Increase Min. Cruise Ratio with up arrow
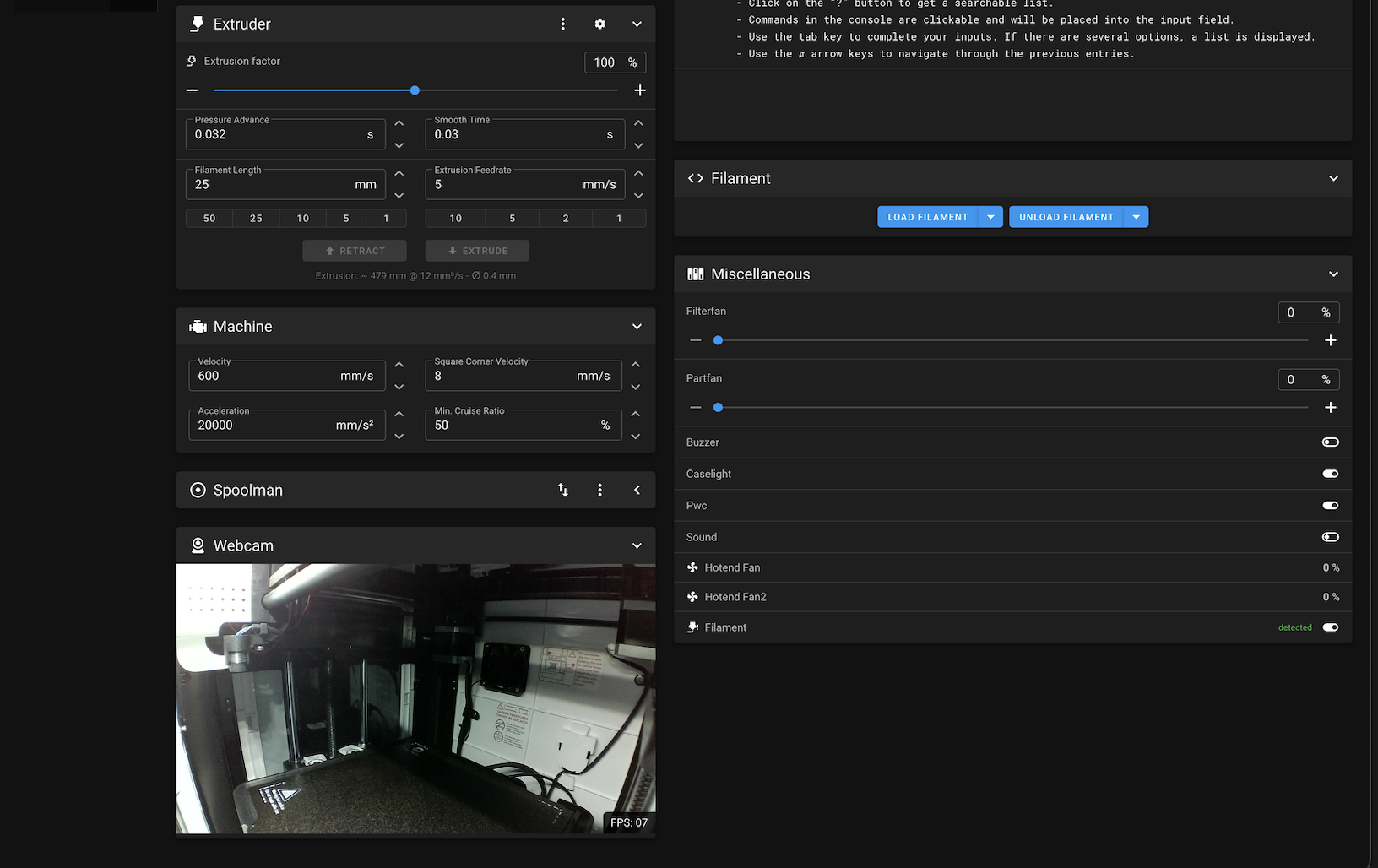This screenshot has height=868, width=1378. click(x=636, y=414)
